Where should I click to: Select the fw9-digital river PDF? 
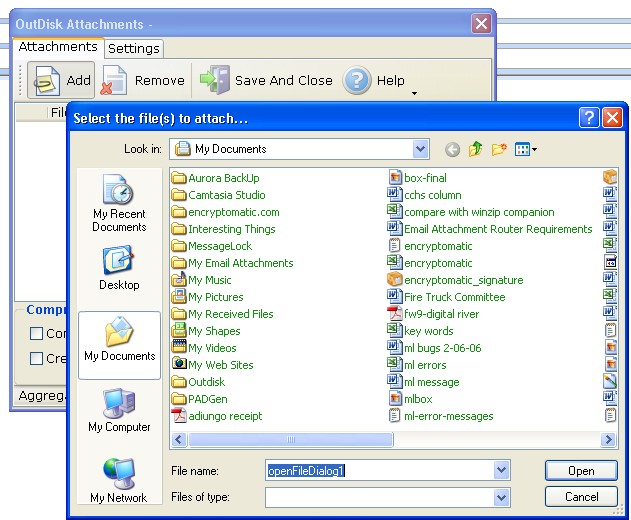click(x=433, y=314)
